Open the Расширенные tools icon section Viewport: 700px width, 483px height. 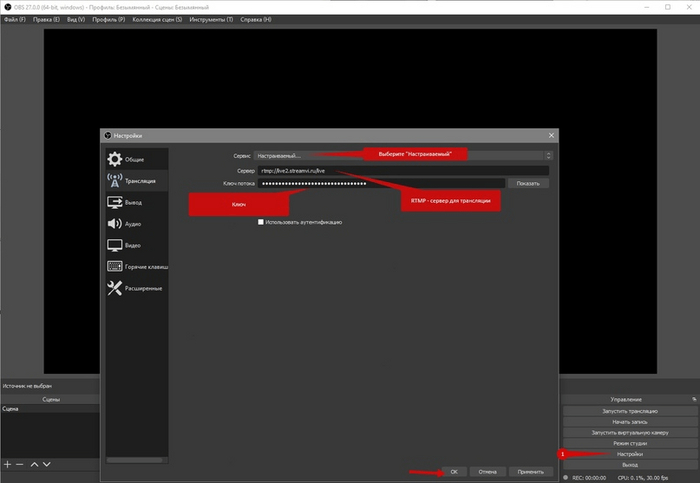115,288
